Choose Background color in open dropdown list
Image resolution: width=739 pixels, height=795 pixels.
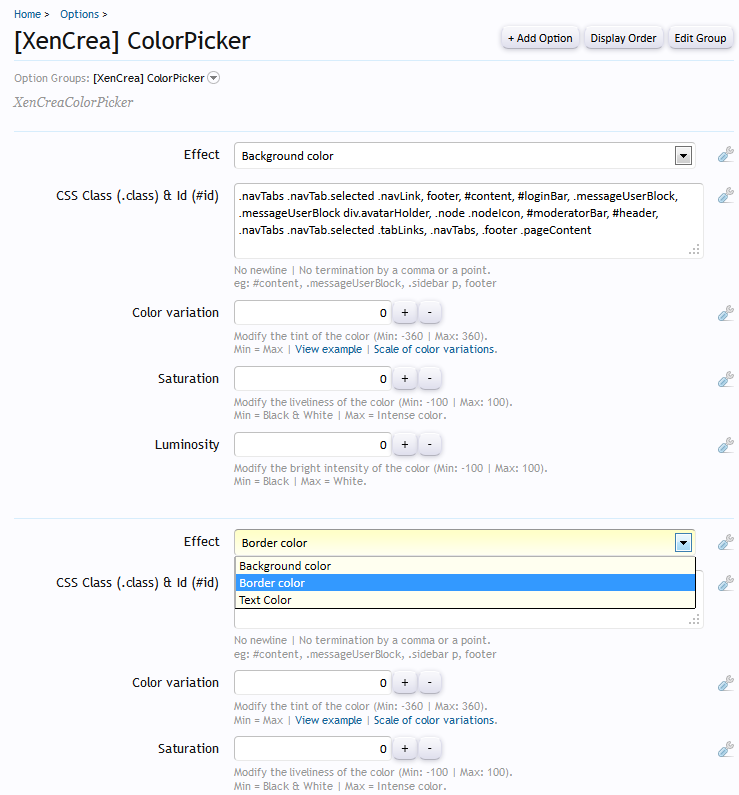click(x=465, y=566)
